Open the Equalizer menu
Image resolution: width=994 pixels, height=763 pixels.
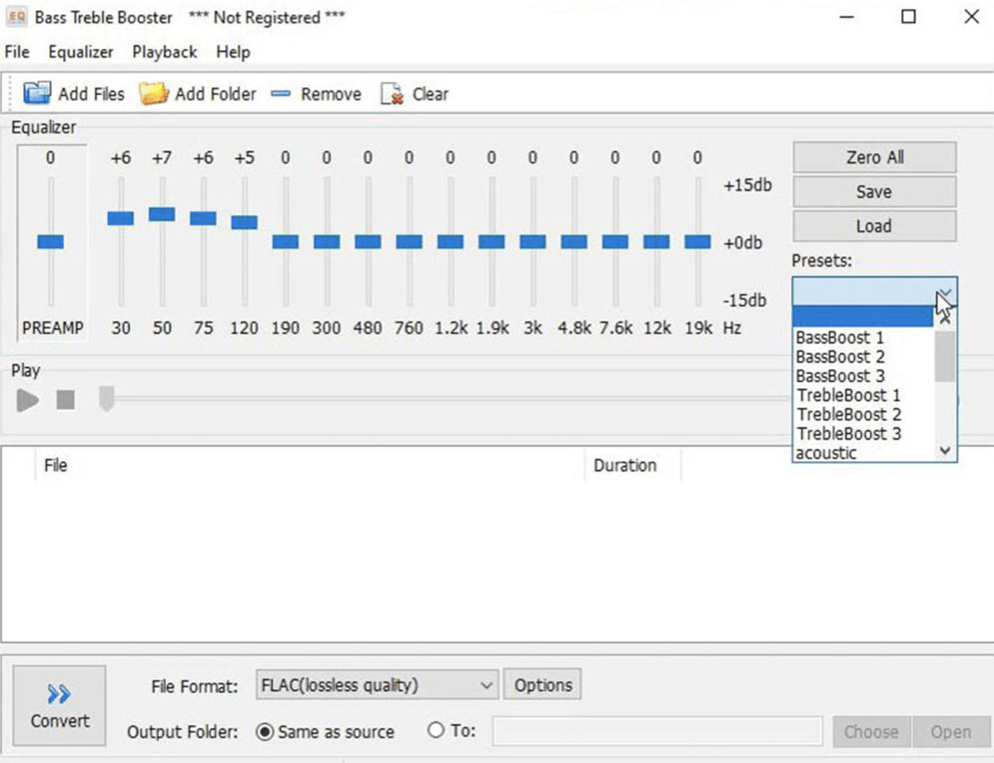81,52
